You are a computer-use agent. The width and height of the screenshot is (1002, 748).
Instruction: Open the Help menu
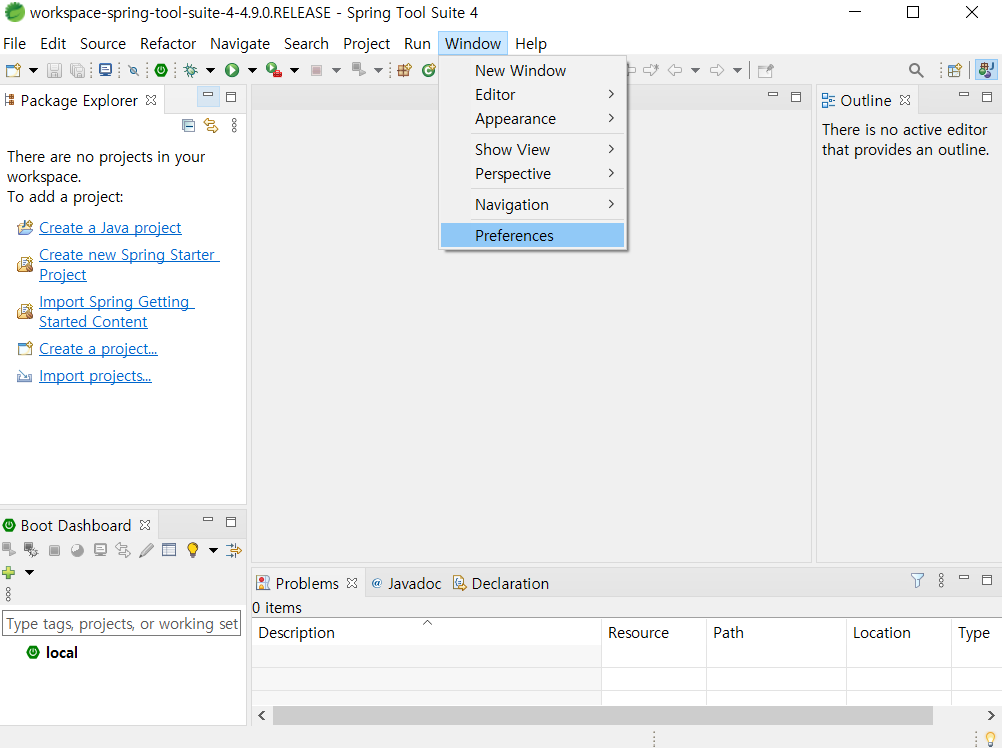pos(530,43)
